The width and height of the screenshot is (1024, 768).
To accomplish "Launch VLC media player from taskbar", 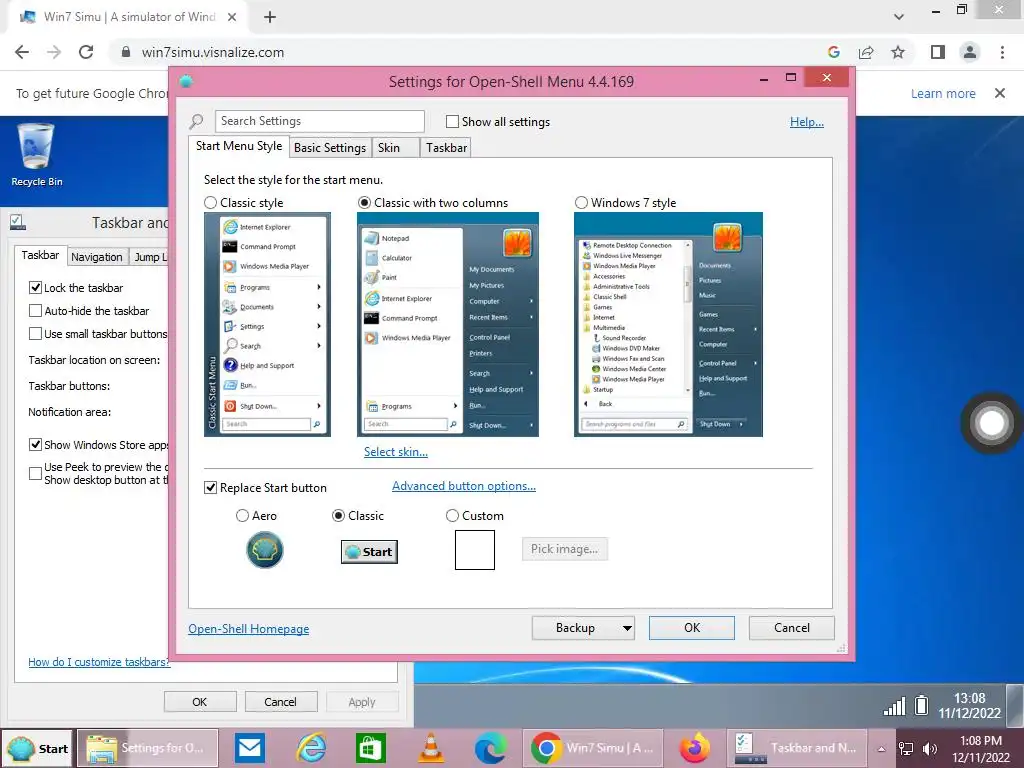I will pos(430,748).
